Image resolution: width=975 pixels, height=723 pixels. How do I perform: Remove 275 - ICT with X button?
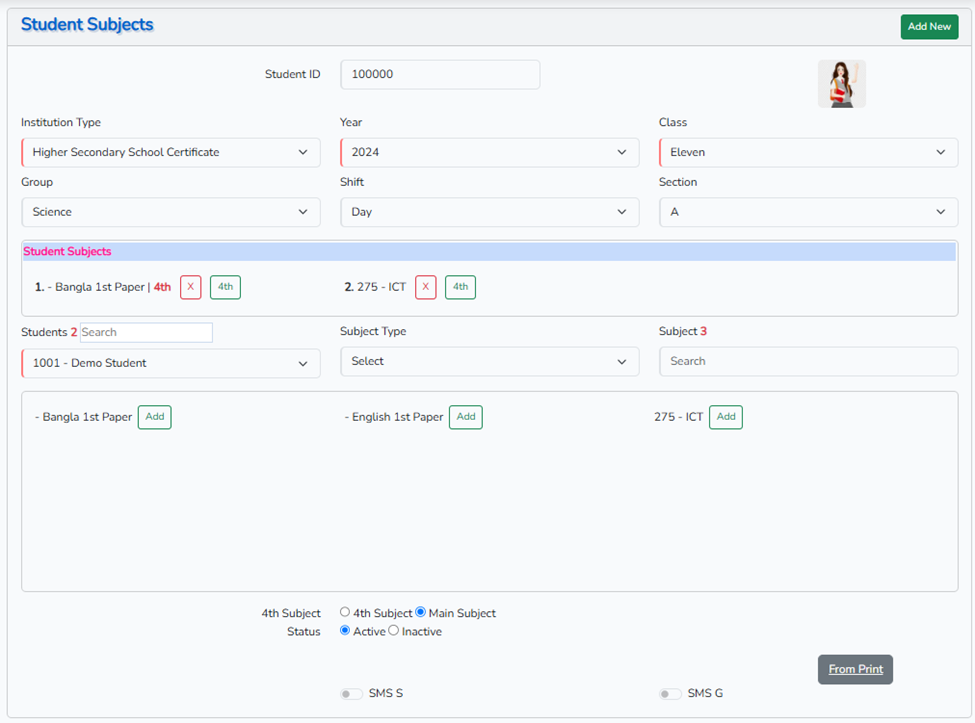426,287
